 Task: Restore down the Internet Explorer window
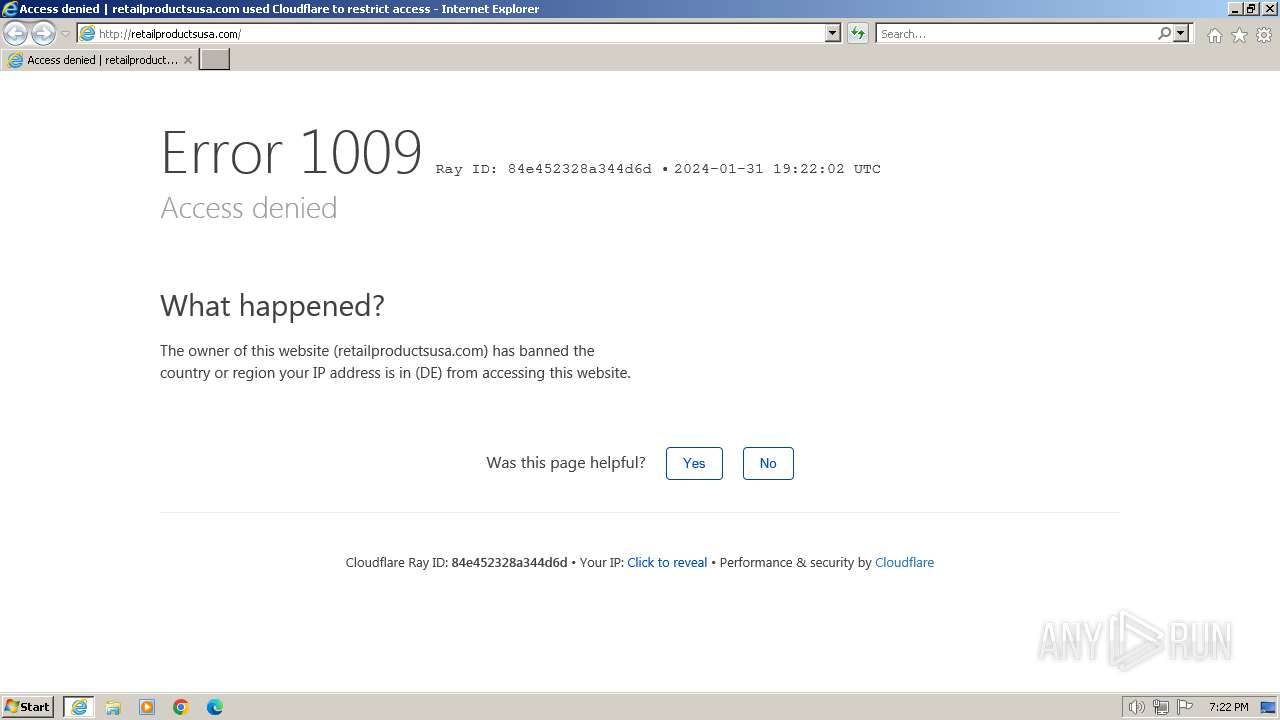(1251, 9)
